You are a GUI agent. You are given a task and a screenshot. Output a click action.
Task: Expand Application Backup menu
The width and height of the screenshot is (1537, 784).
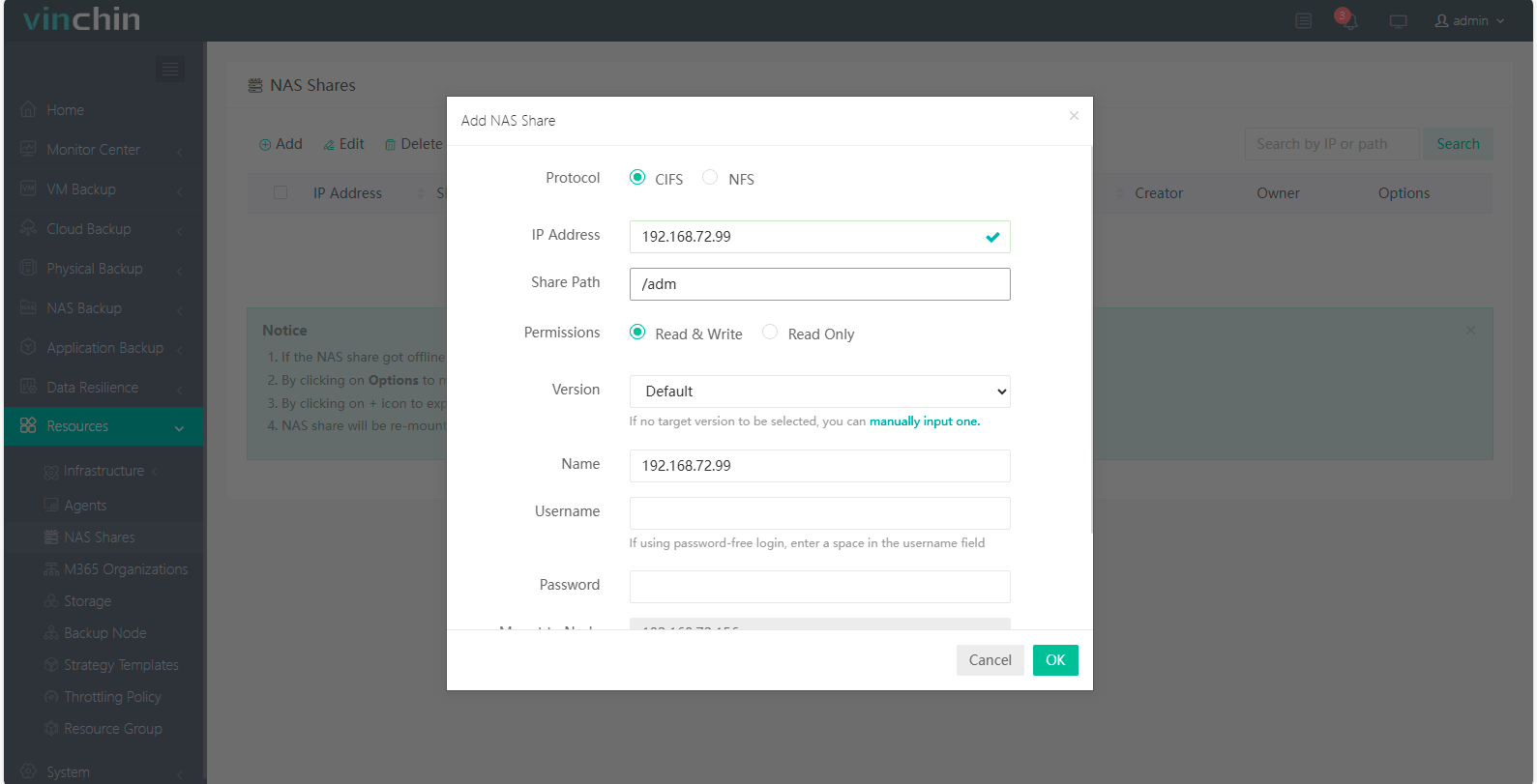[x=102, y=348]
